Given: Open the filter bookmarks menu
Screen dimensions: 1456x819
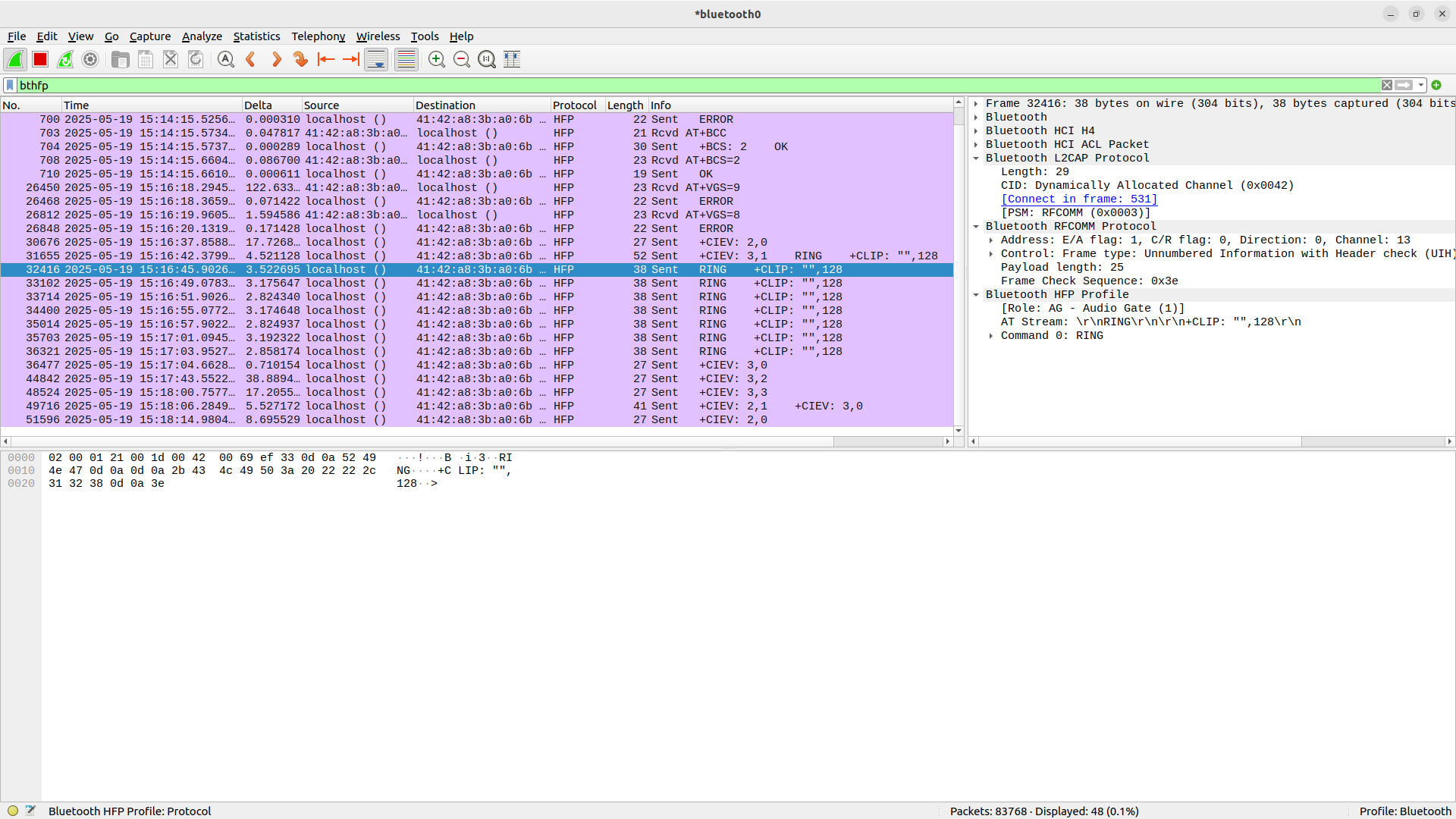Looking at the screenshot, I should [9, 85].
